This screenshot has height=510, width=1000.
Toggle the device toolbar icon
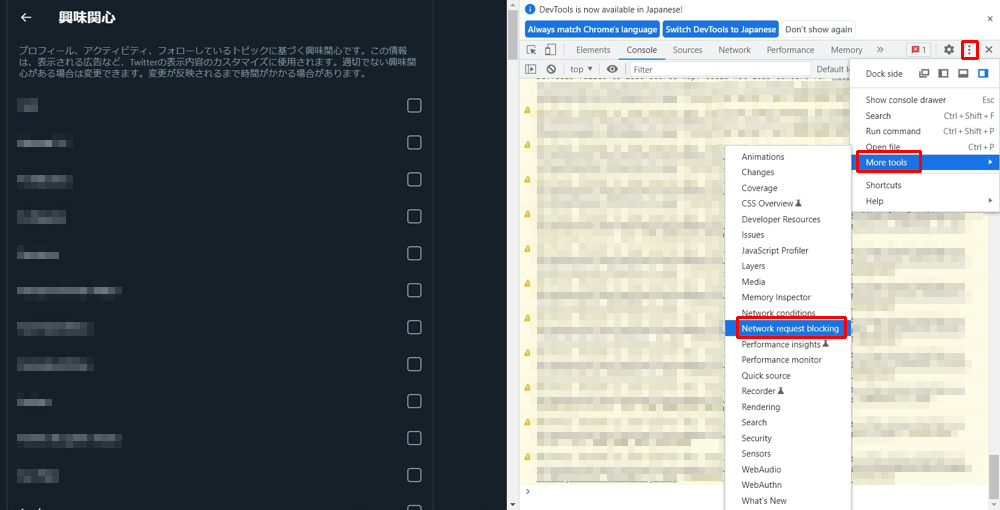550,50
